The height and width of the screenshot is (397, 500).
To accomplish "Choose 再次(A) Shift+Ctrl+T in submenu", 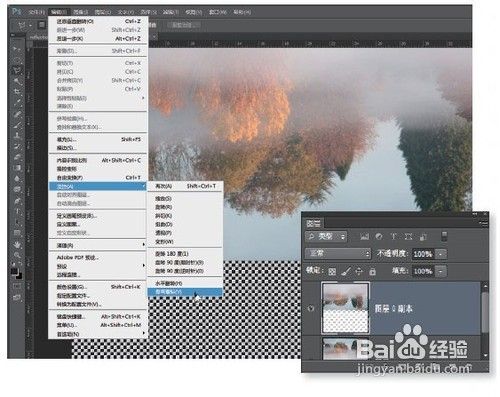I will click(185, 186).
